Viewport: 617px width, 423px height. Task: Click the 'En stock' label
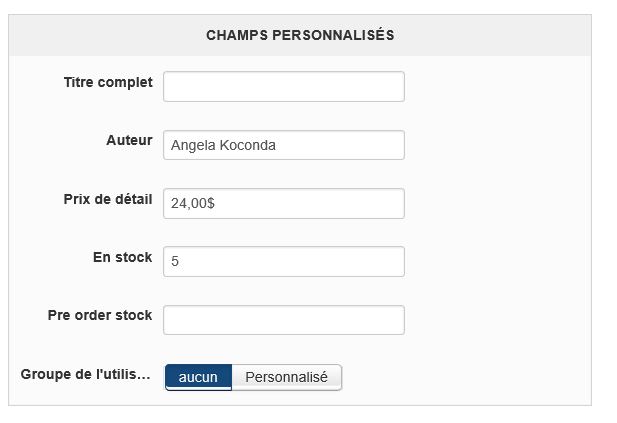122,257
